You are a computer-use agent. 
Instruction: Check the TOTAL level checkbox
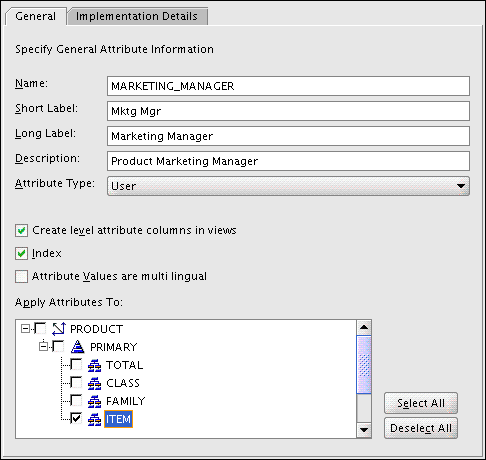point(76,365)
